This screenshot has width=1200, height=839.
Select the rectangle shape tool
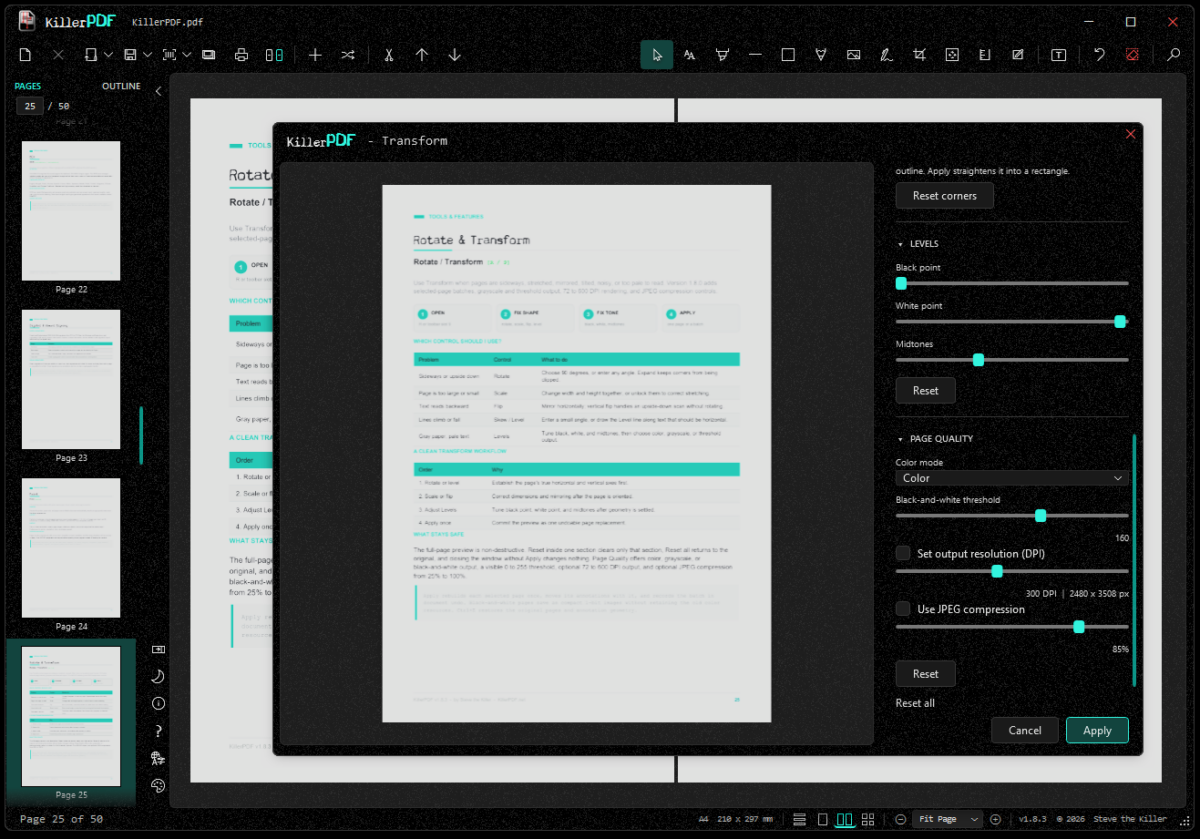[788, 55]
